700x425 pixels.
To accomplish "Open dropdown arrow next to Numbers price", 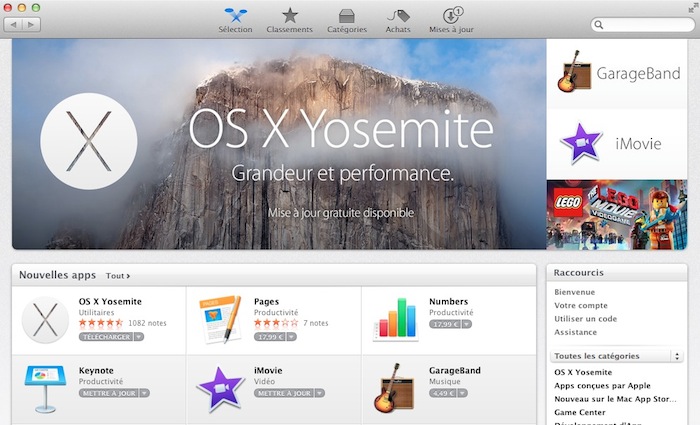I will [467, 324].
